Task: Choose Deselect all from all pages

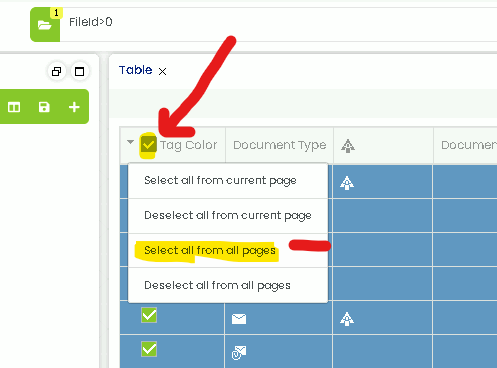Action: click(x=228, y=285)
